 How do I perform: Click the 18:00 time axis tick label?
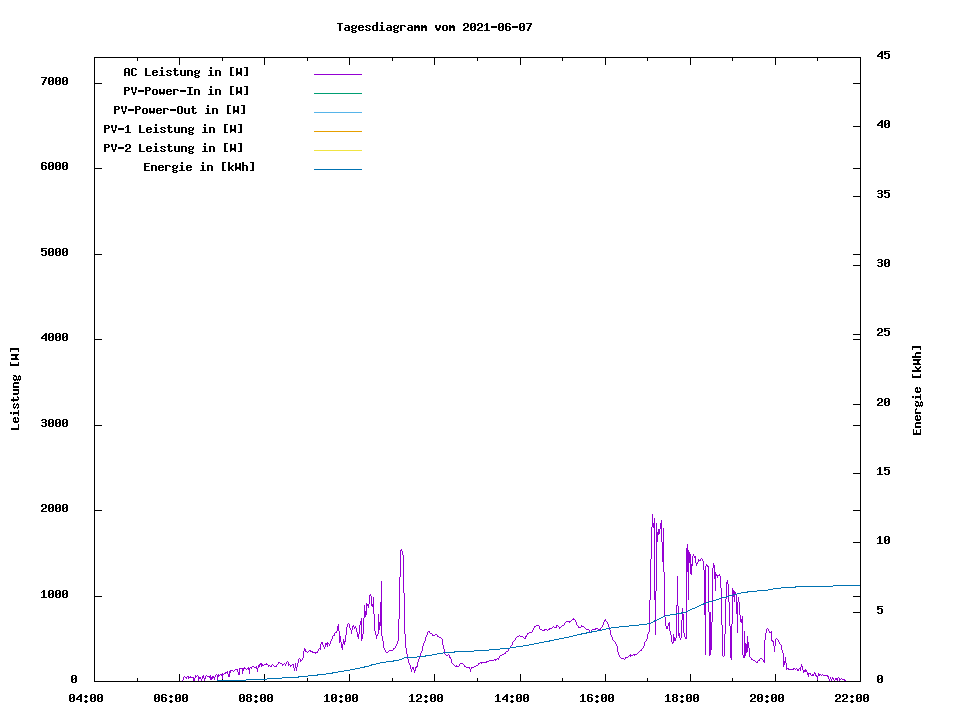coord(682,698)
